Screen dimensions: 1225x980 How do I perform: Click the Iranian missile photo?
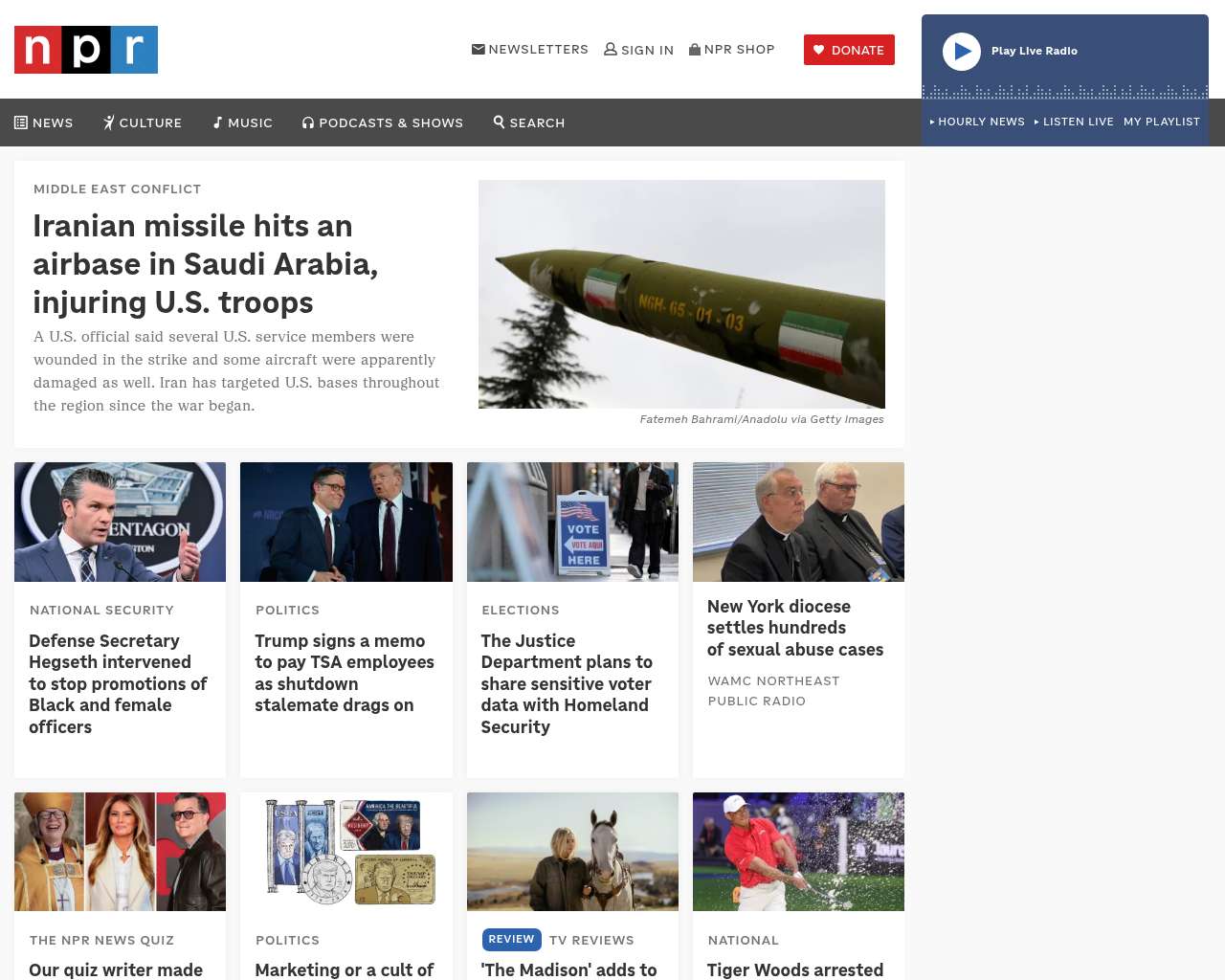[681, 294]
